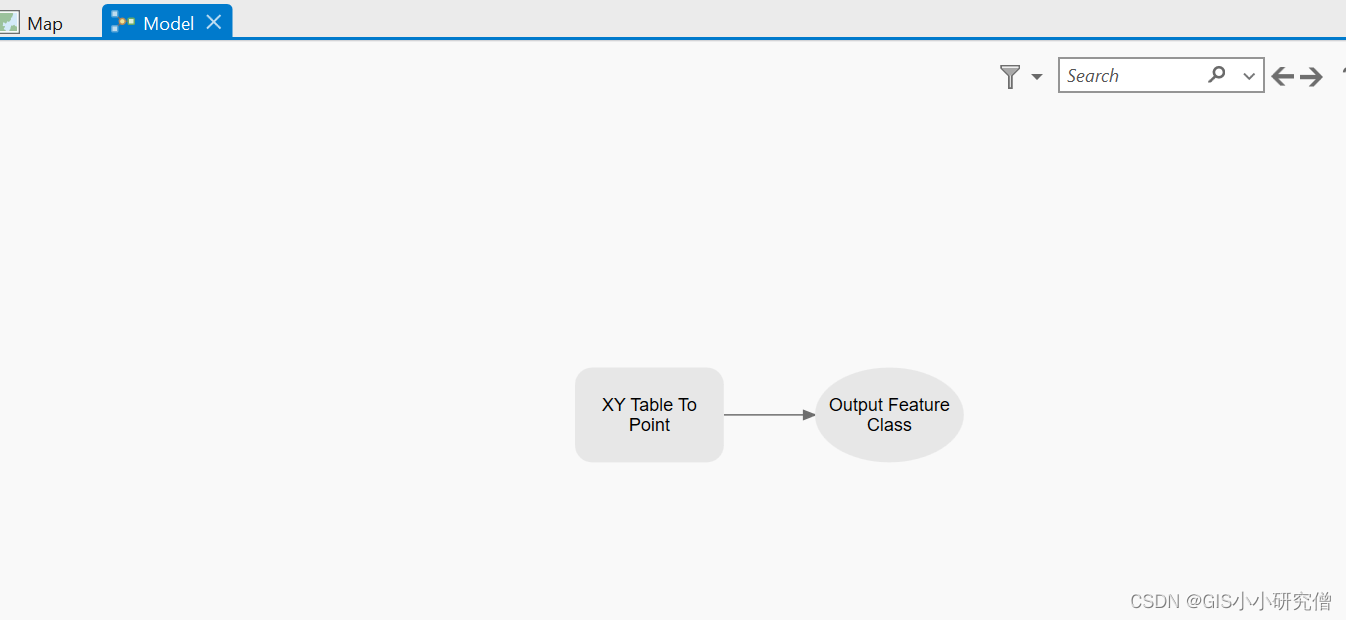
Task: Click the Output Feature Class label text
Action: [x=888, y=414]
